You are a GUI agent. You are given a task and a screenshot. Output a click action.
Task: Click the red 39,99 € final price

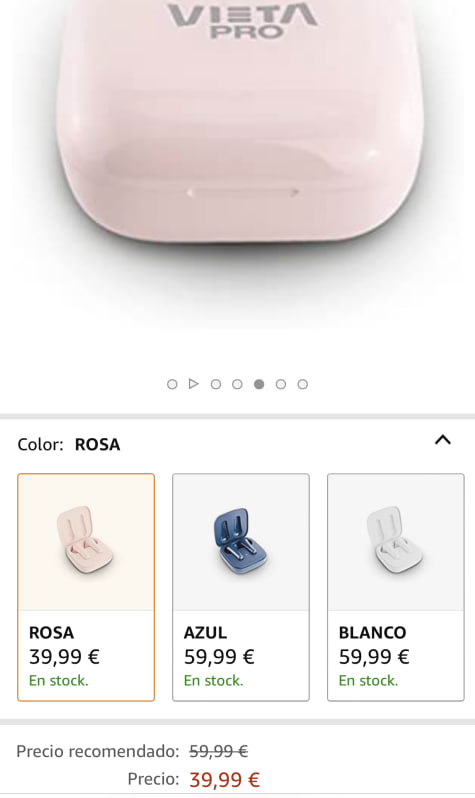click(x=225, y=779)
